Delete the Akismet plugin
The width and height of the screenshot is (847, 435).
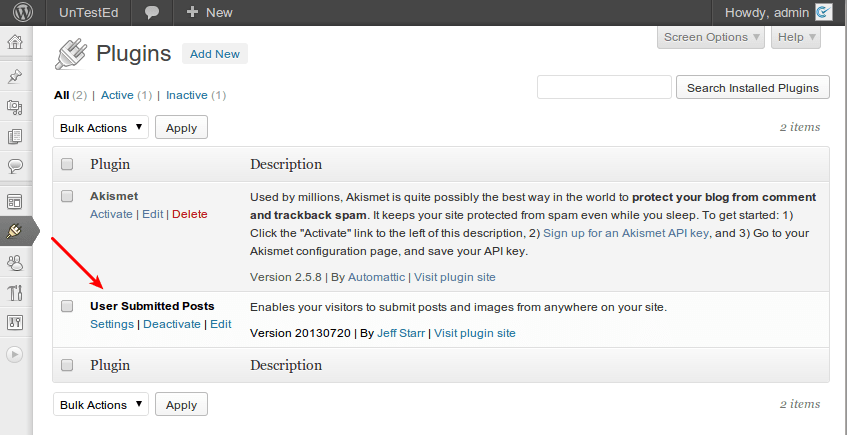click(190, 214)
